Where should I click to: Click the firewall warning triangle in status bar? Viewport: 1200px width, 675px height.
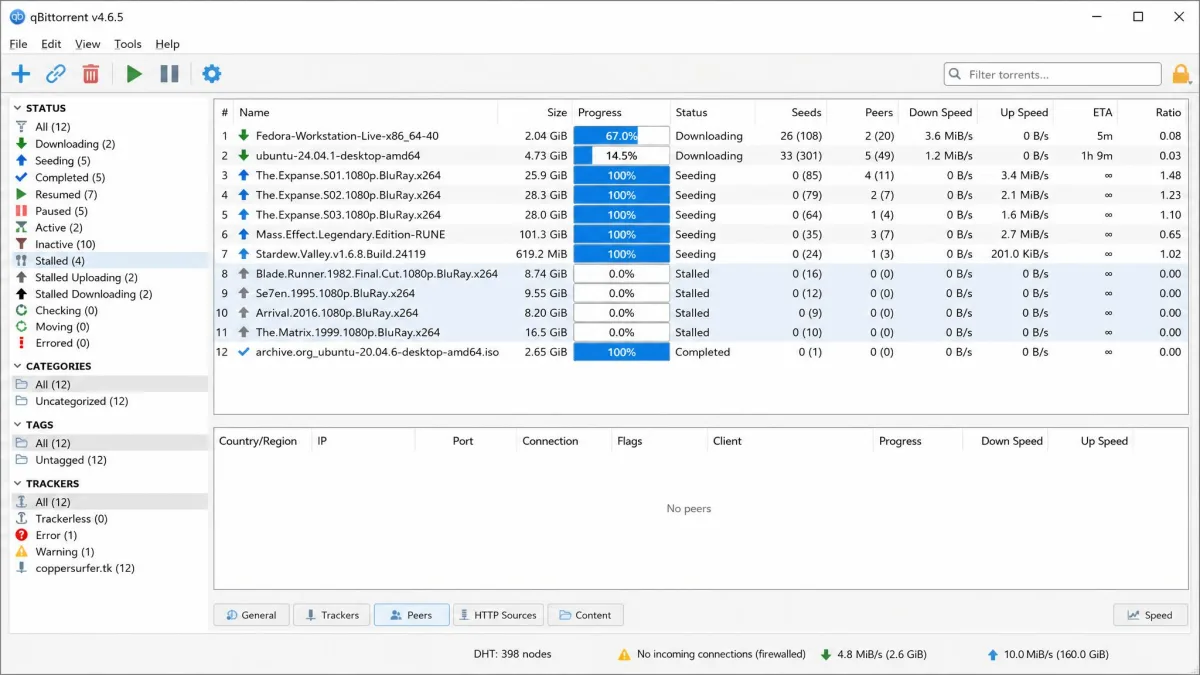tap(625, 654)
